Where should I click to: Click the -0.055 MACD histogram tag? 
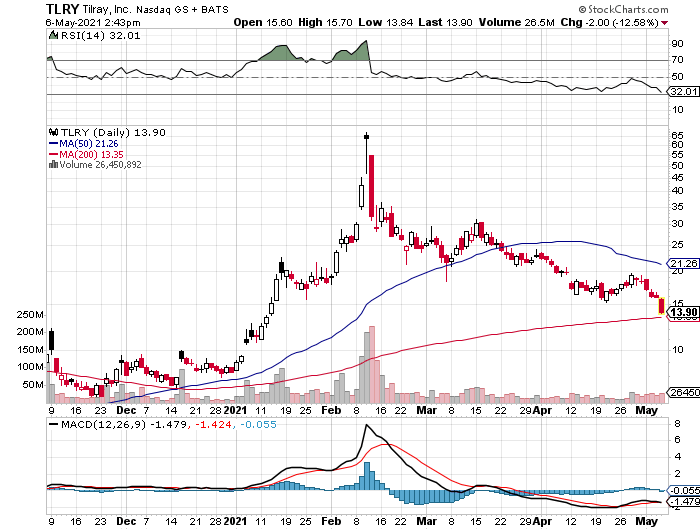683,490
